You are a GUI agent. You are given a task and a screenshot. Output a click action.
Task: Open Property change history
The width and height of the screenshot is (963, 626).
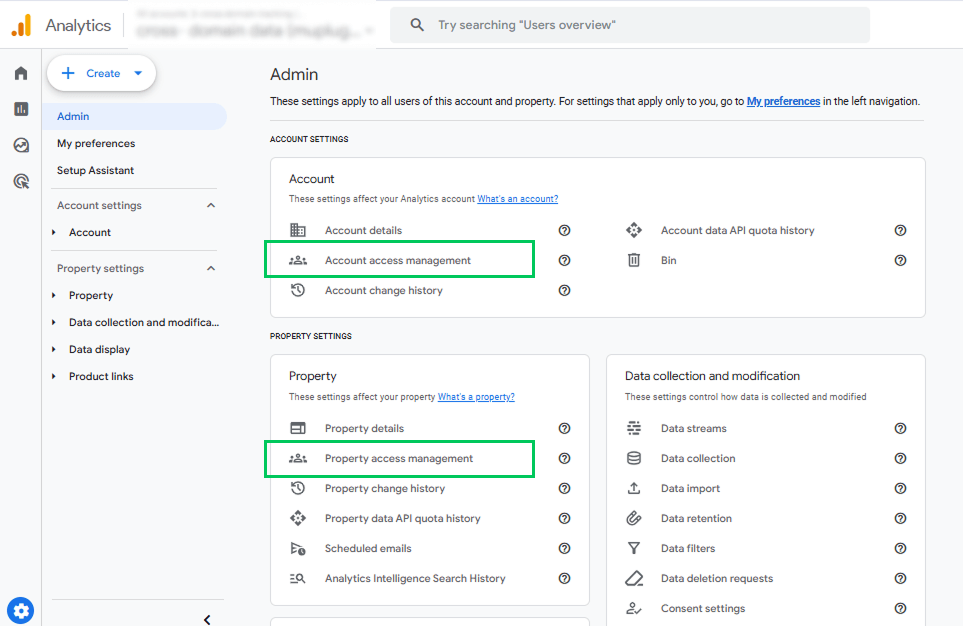click(x=384, y=488)
